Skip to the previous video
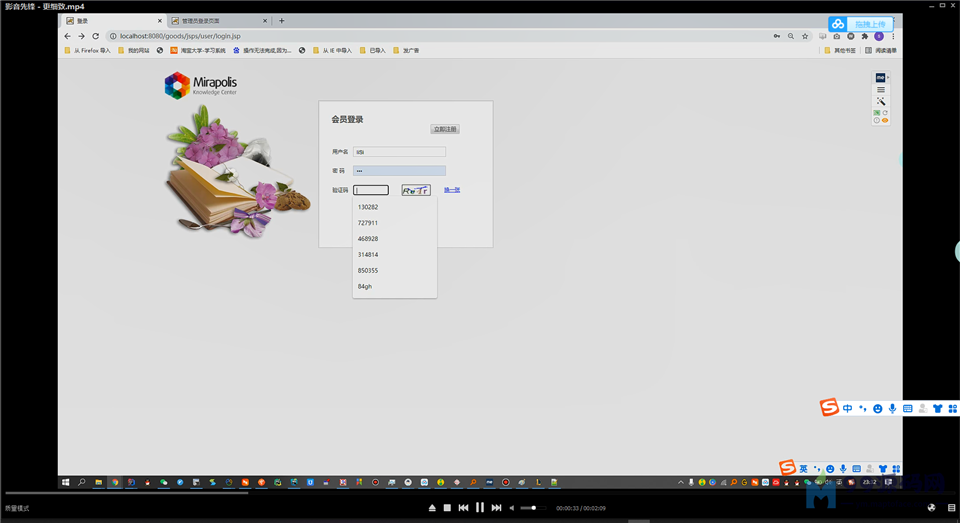The height and width of the screenshot is (523, 960). (x=463, y=508)
